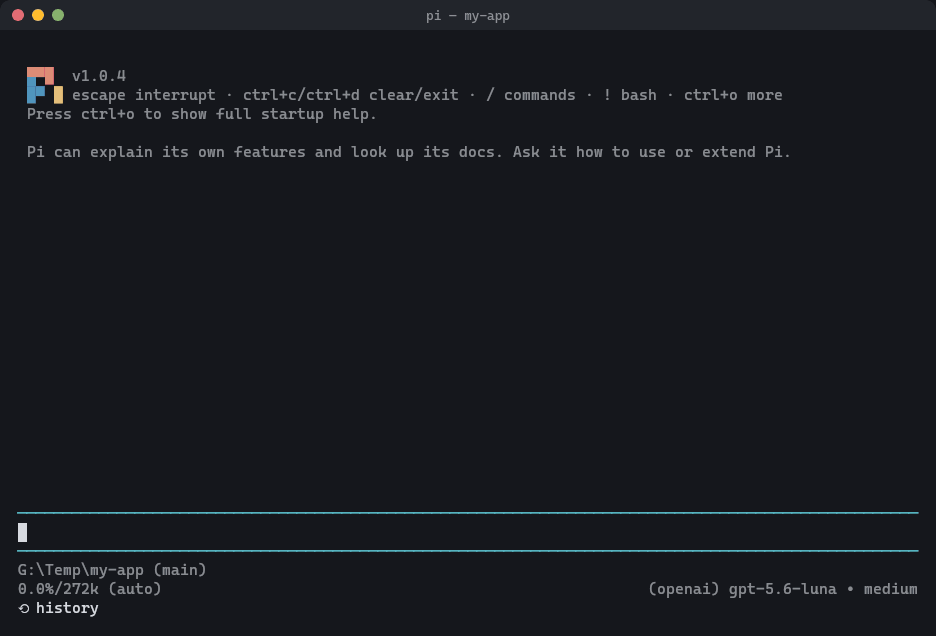This screenshot has width=936, height=636.
Task: Click 'Press ctrl+o to show full startup help.'
Action: [202, 114]
